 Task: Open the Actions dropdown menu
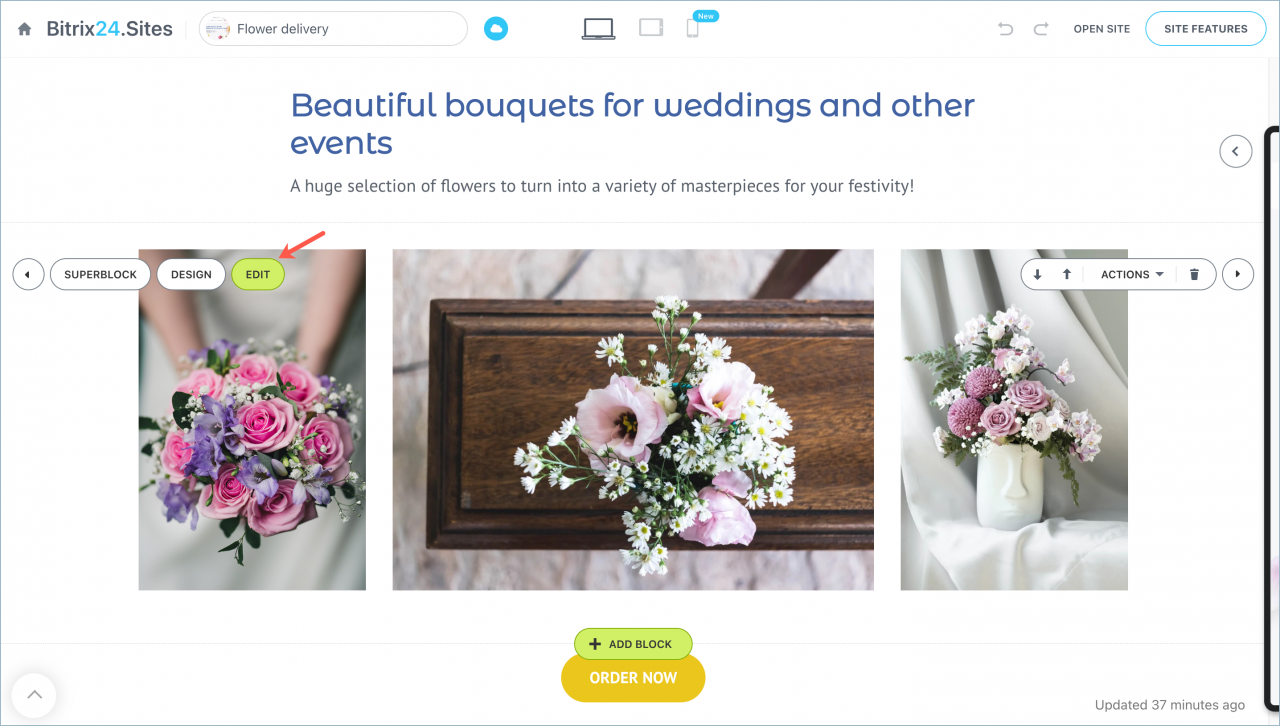1132,274
